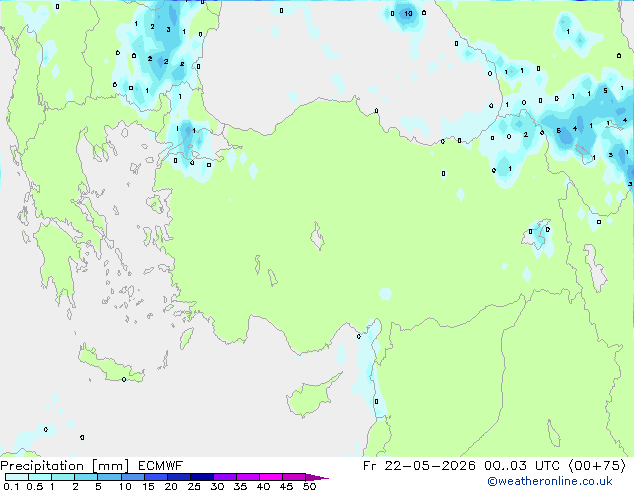This screenshot has height=490, width=634.
Task: Click the island of Cyprus on the map
Action: 309,398
